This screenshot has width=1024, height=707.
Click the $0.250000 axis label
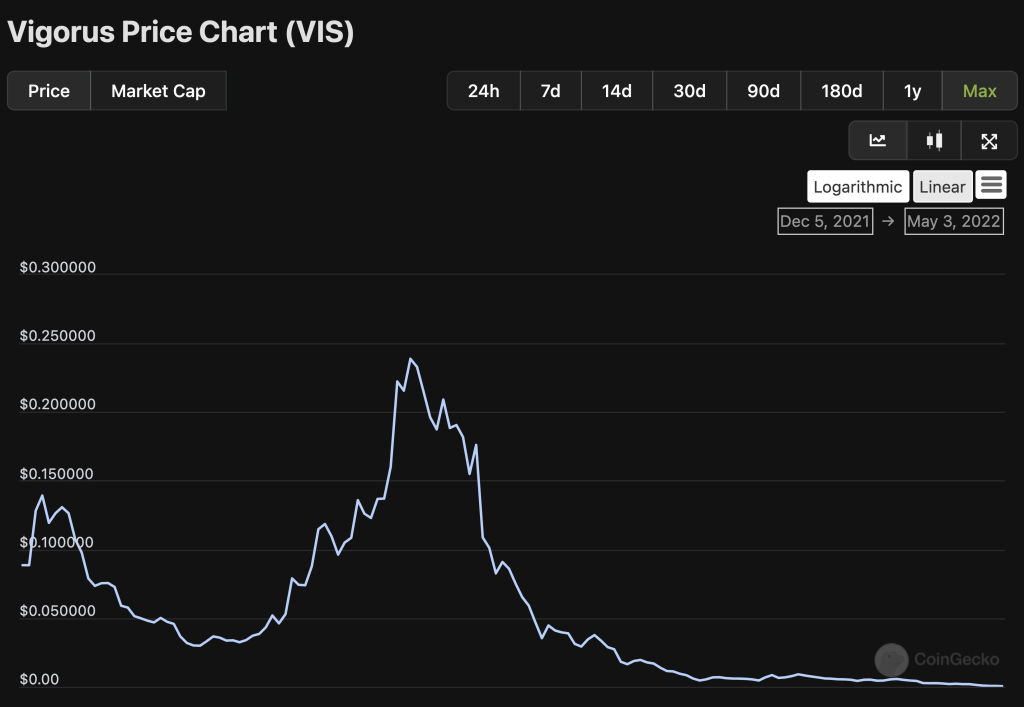tap(57, 336)
